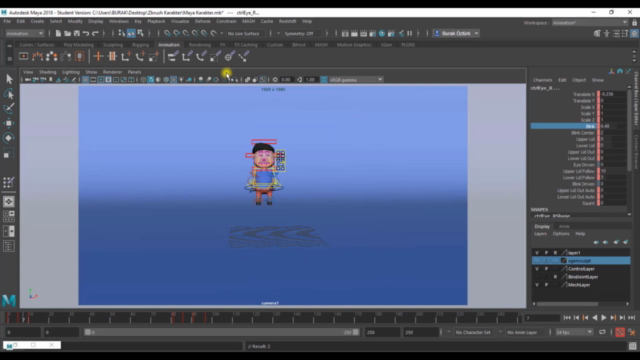Image resolution: width=640 pixels, height=360 pixels.
Task: Click the Options menu in layer editor
Action: [561, 234]
